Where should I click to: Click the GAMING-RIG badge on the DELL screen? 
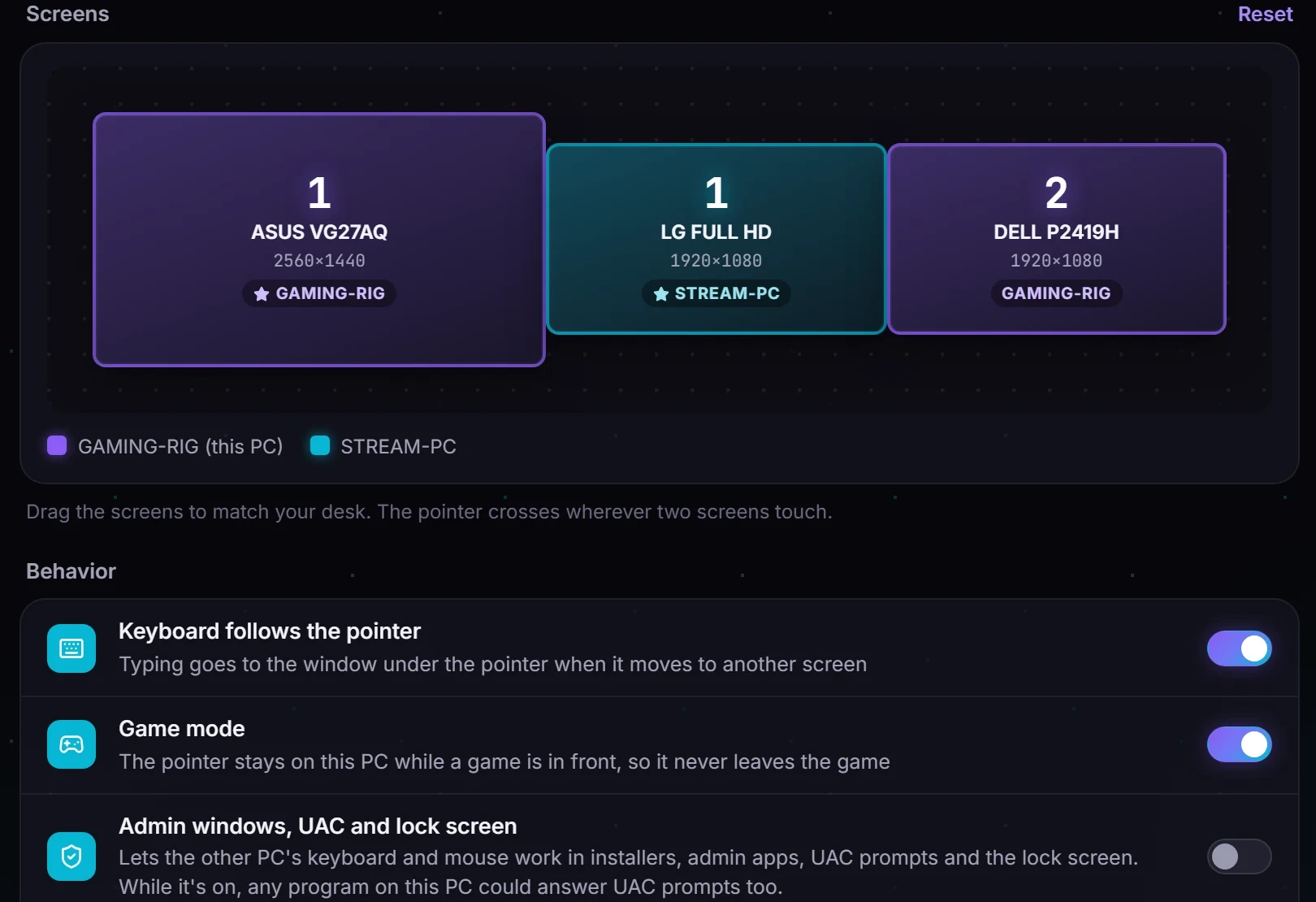pyautogui.click(x=1056, y=293)
